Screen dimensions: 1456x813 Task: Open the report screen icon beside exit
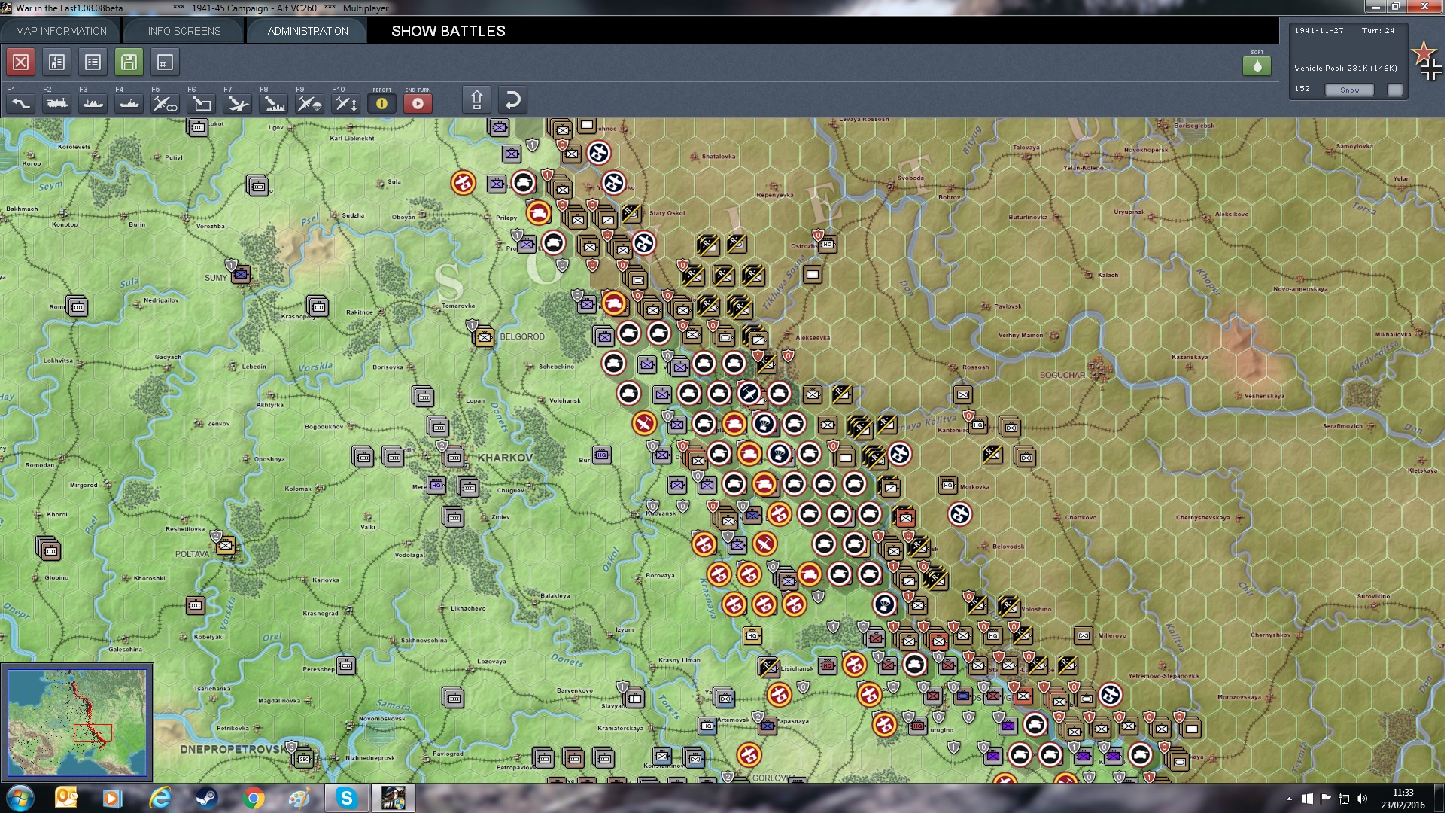pyautogui.click(x=57, y=62)
